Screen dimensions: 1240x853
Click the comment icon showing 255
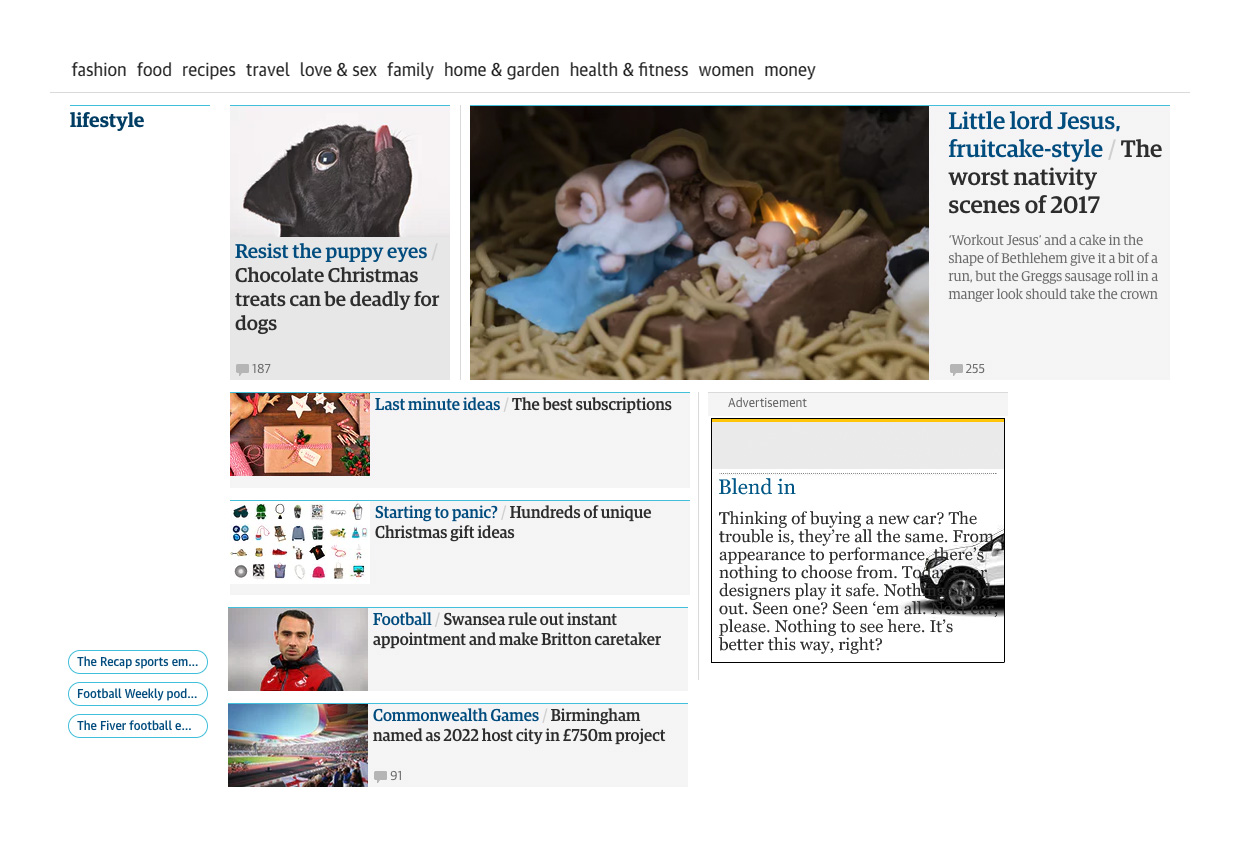[956, 369]
